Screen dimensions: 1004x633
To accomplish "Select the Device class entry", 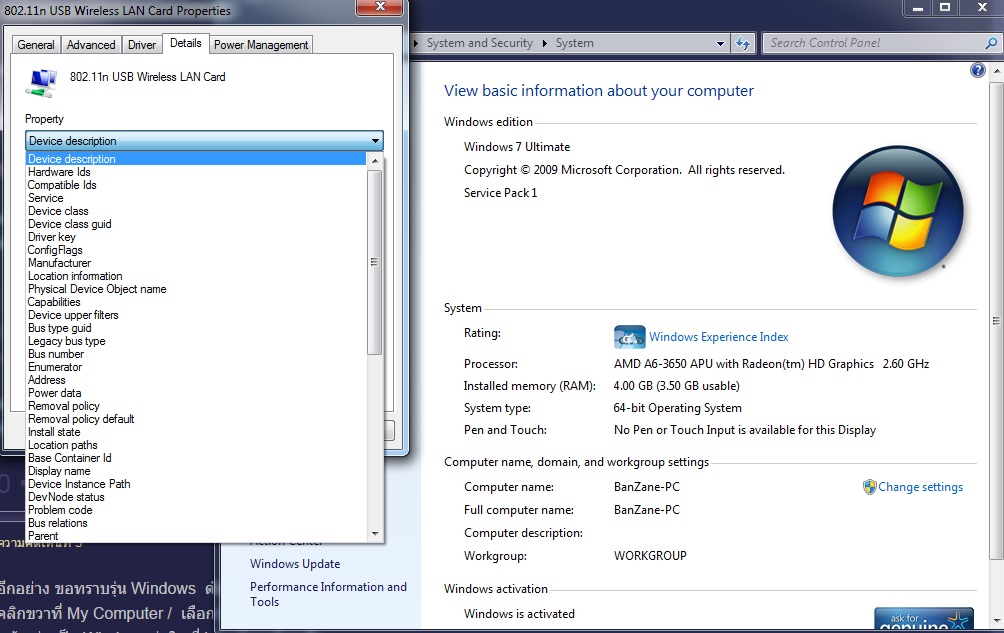I will click(196, 211).
